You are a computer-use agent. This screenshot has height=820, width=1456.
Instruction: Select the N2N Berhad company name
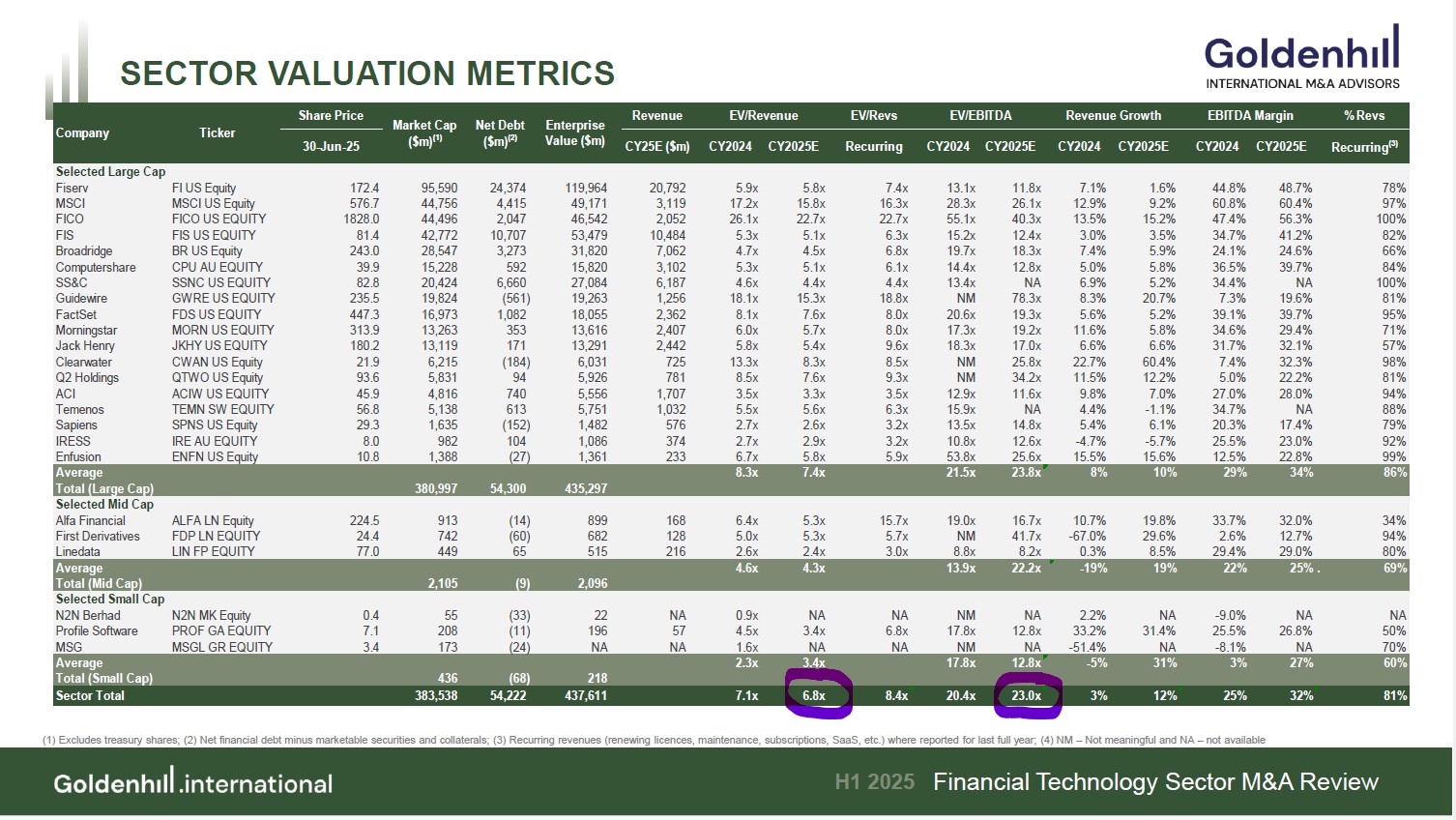click(x=88, y=615)
